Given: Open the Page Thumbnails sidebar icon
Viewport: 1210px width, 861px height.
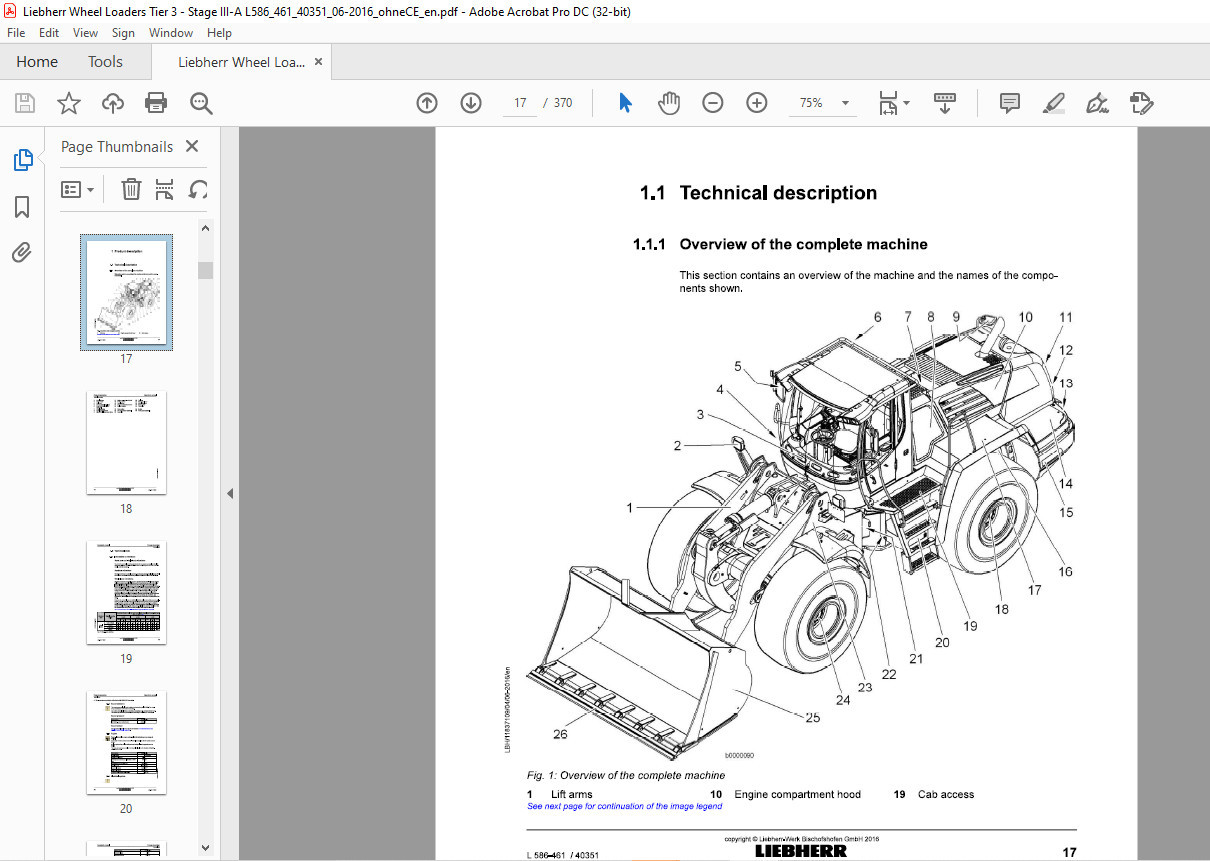Looking at the screenshot, I should tap(22, 160).
